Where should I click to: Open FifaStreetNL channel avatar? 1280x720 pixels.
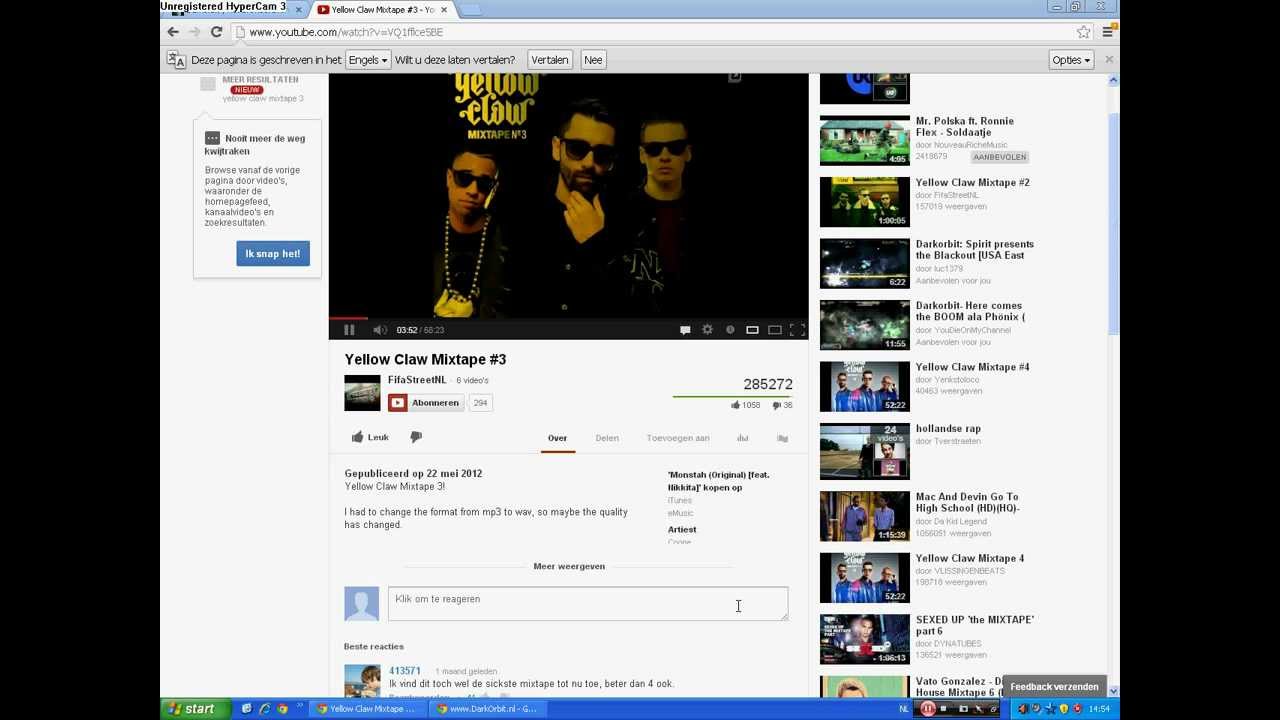click(362, 393)
